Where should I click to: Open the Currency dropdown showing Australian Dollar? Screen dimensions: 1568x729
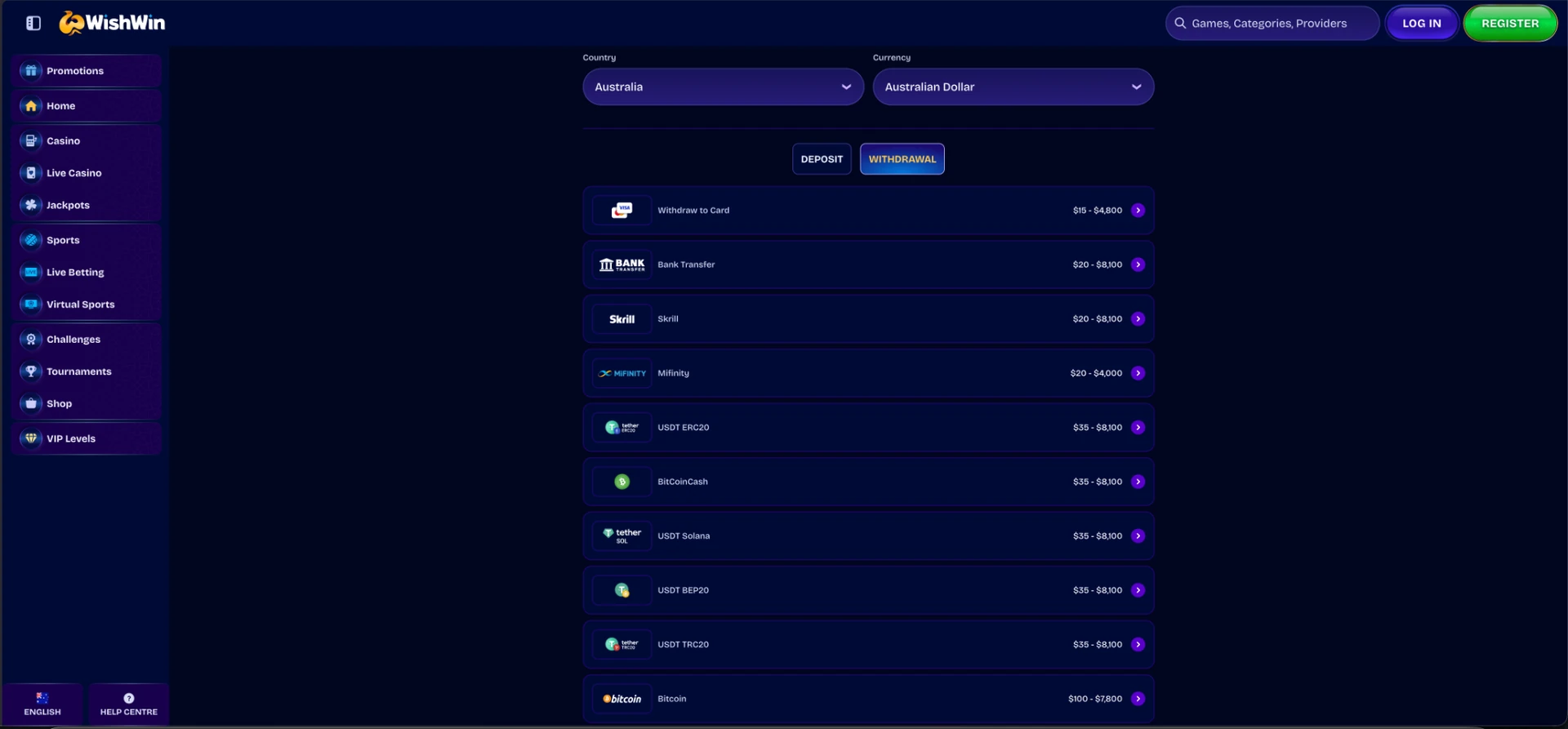pyautogui.click(x=1013, y=87)
